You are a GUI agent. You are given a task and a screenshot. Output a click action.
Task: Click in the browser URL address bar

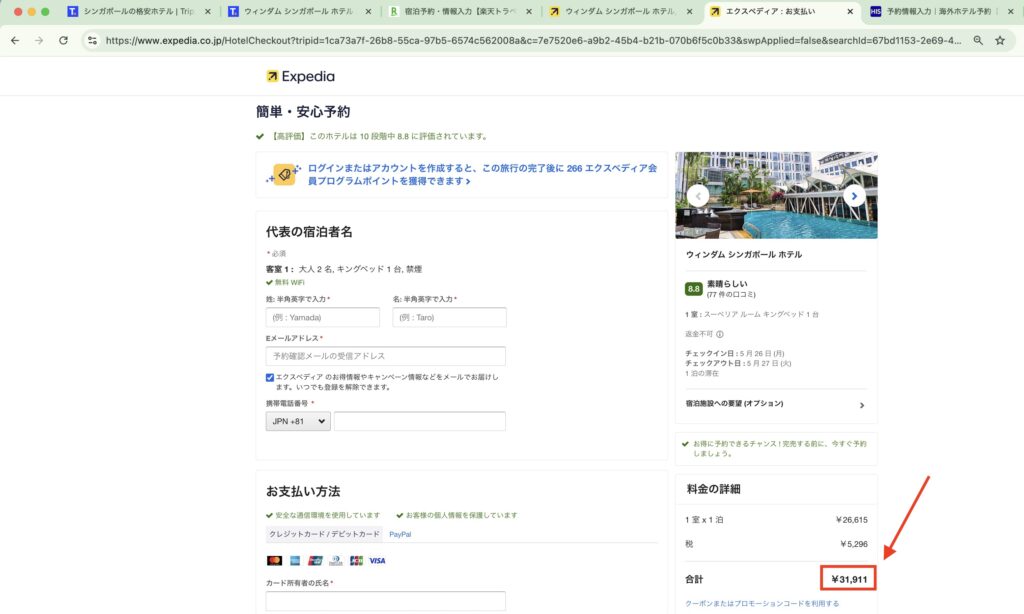(x=532, y=40)
